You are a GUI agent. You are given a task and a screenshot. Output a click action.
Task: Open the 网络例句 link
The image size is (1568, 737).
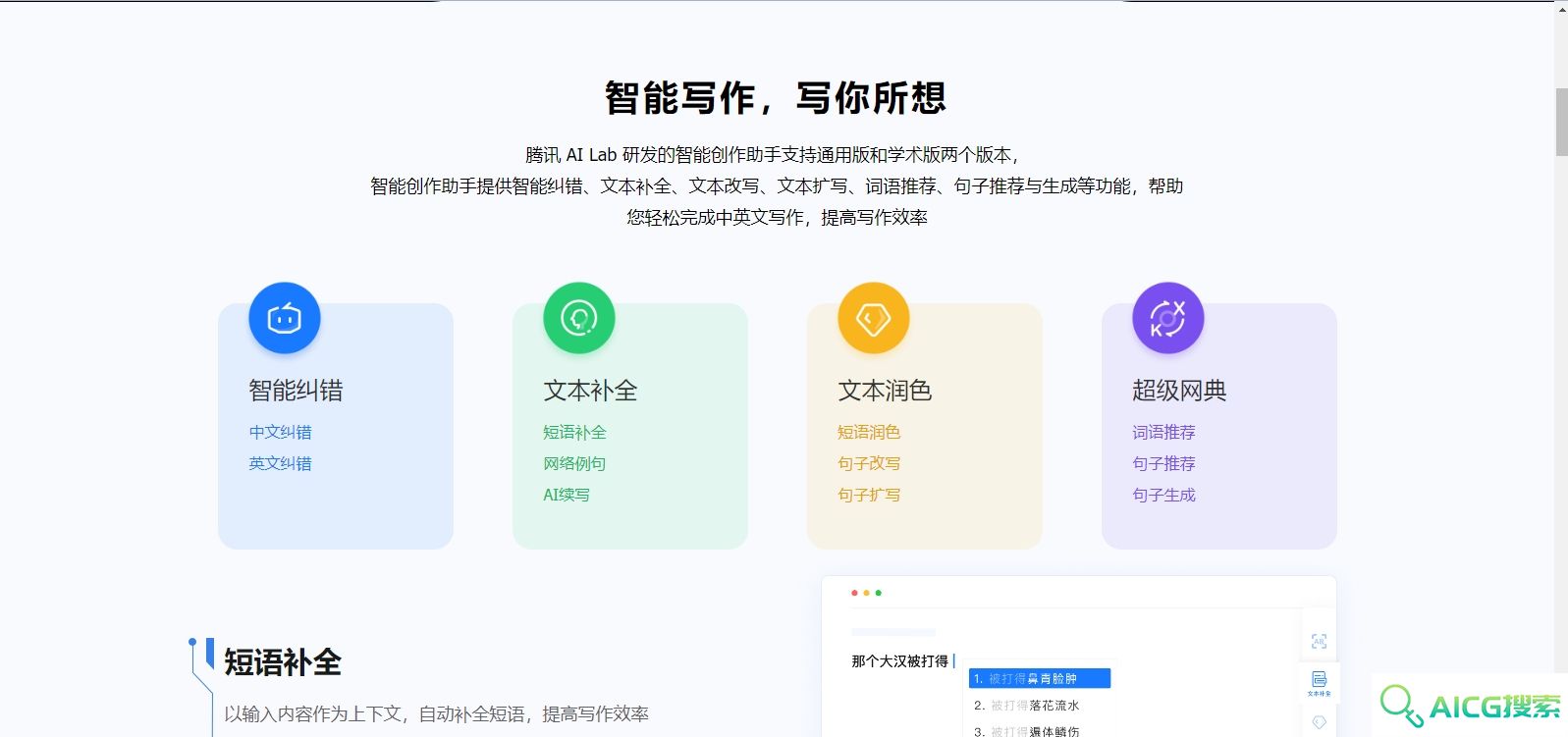click(574, 463)
